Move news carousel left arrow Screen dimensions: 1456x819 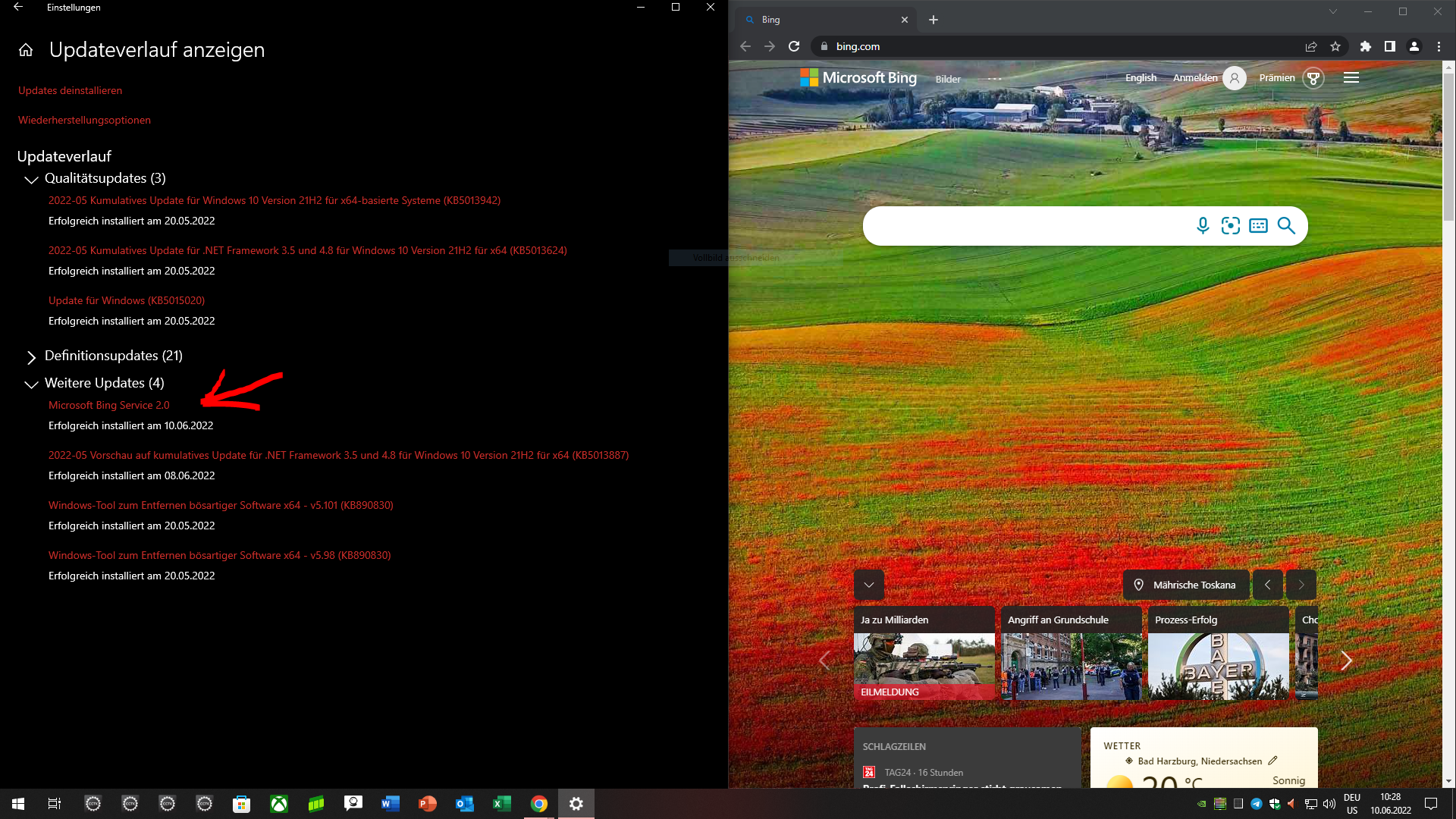click(824, 661)
